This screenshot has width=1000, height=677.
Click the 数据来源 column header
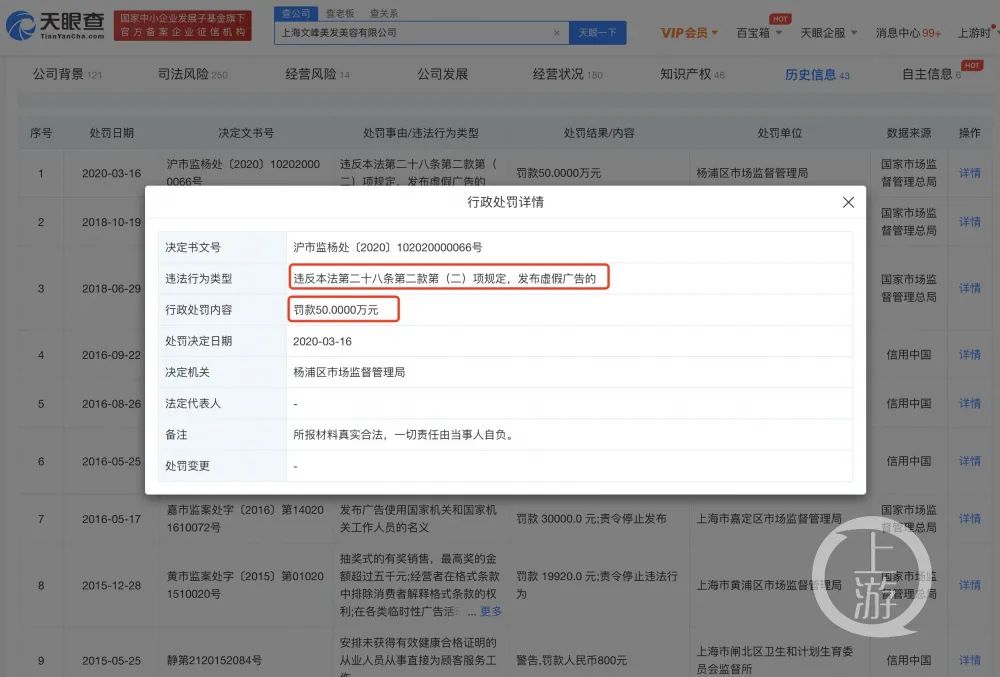pyautogui.click(x=908, y=133)
